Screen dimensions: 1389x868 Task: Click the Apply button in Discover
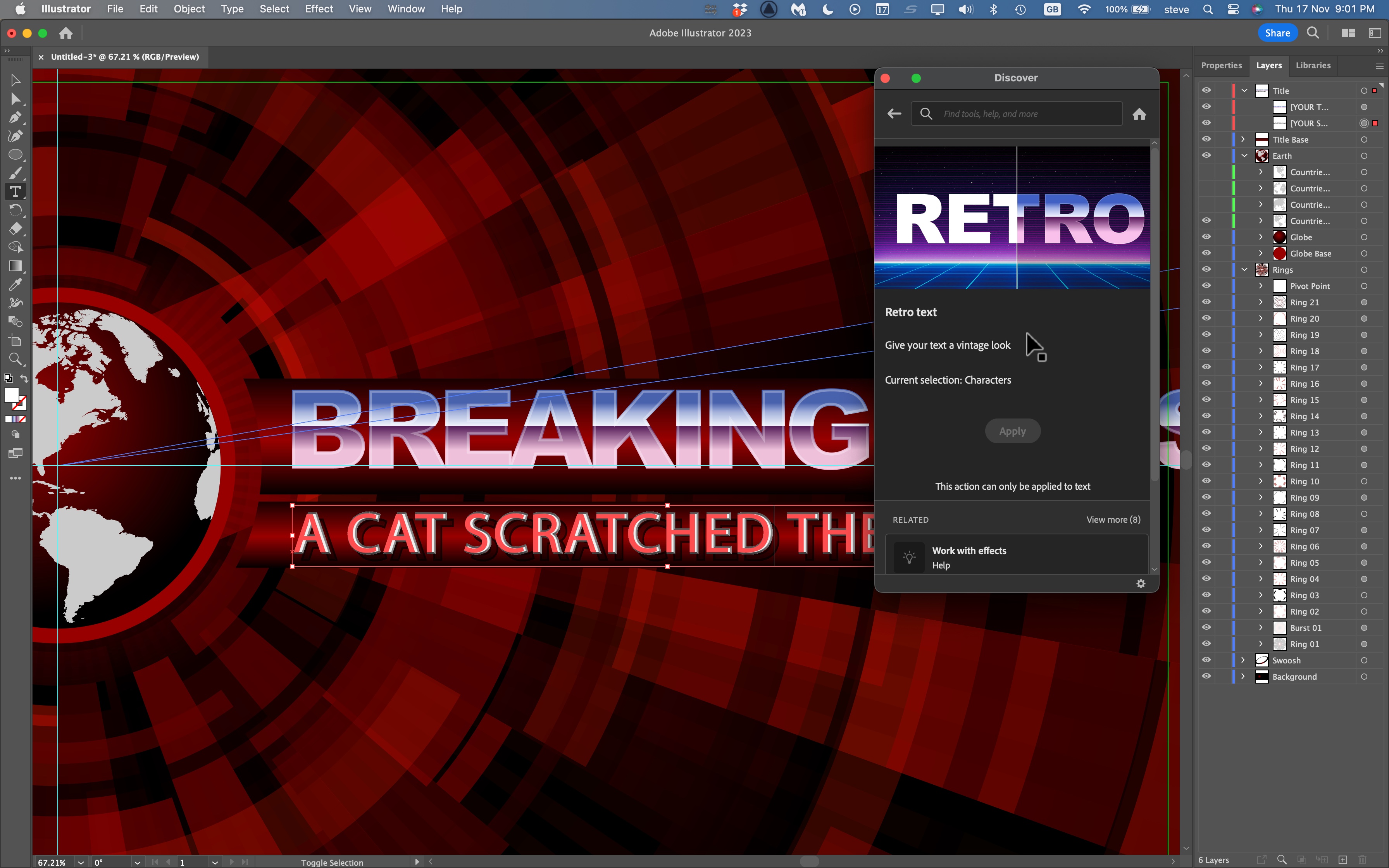pyautogui.click(x=1012, y=431)
